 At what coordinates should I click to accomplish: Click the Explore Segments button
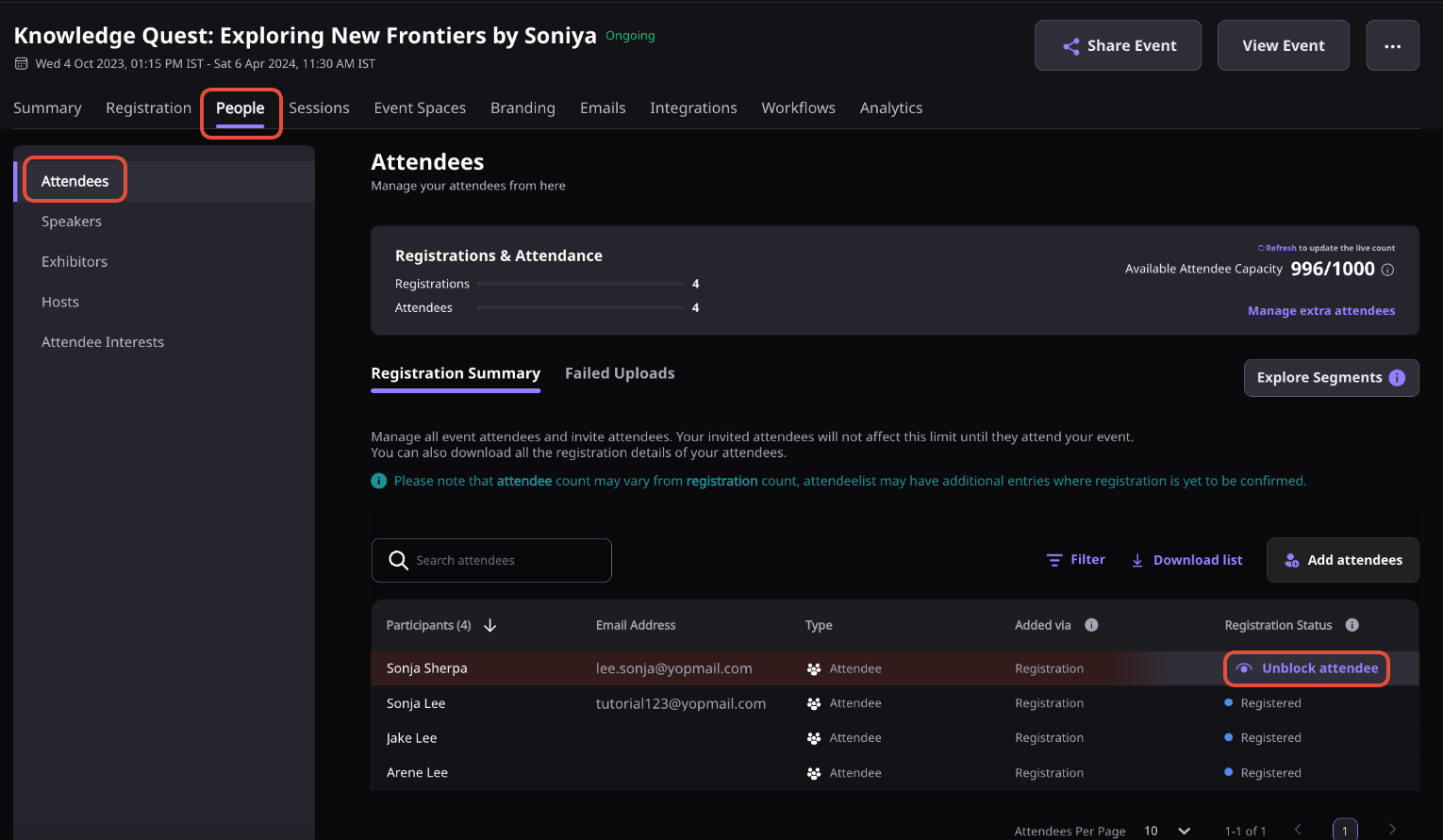1331,377
